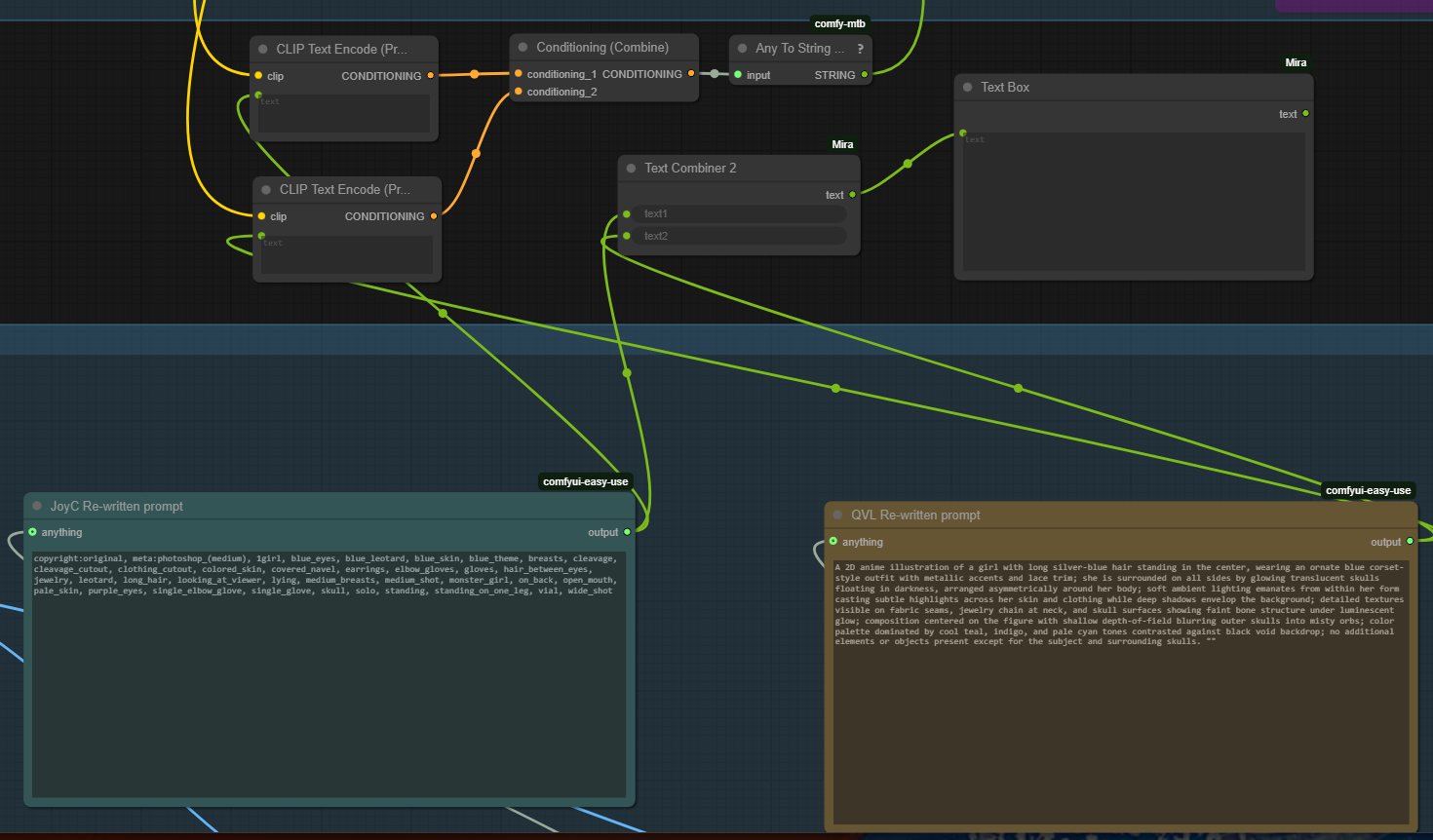Collapse the Text Box node using its title dot
The image size is (1433, 840).
pos(968,87)
